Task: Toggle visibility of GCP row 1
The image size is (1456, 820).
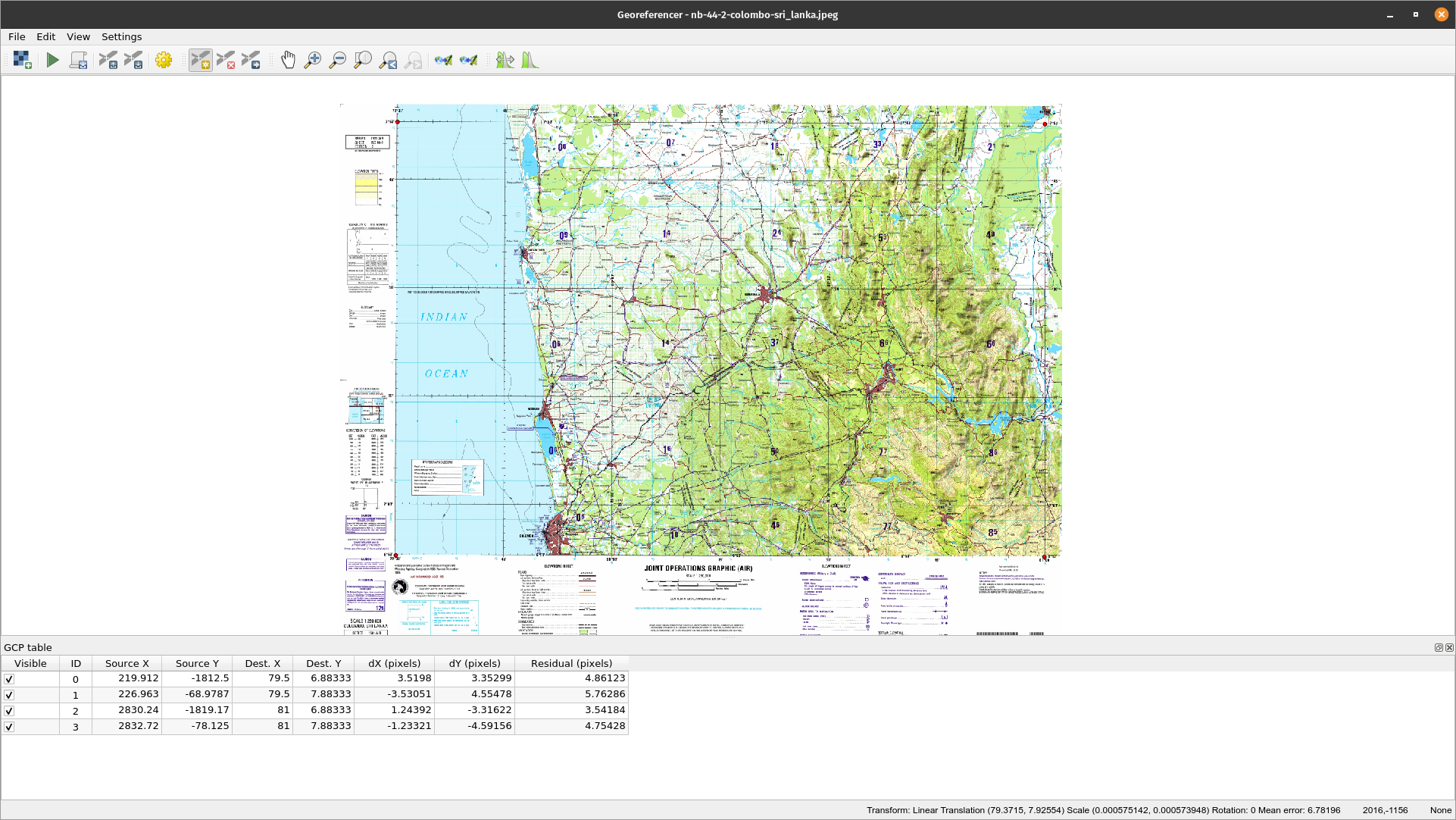Action: 9,695
